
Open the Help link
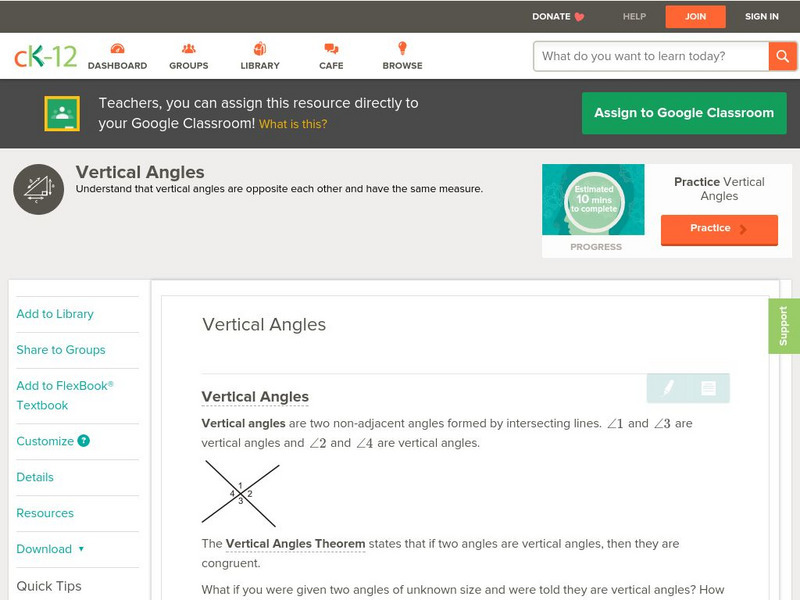634,17
